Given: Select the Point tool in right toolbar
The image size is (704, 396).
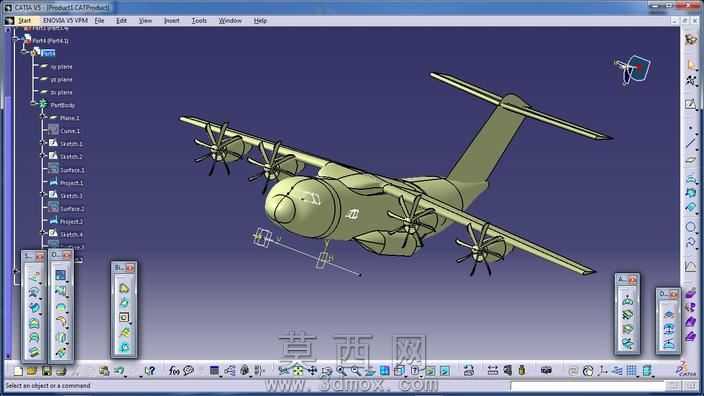Looking at the screenshot, I should [691, 128].
